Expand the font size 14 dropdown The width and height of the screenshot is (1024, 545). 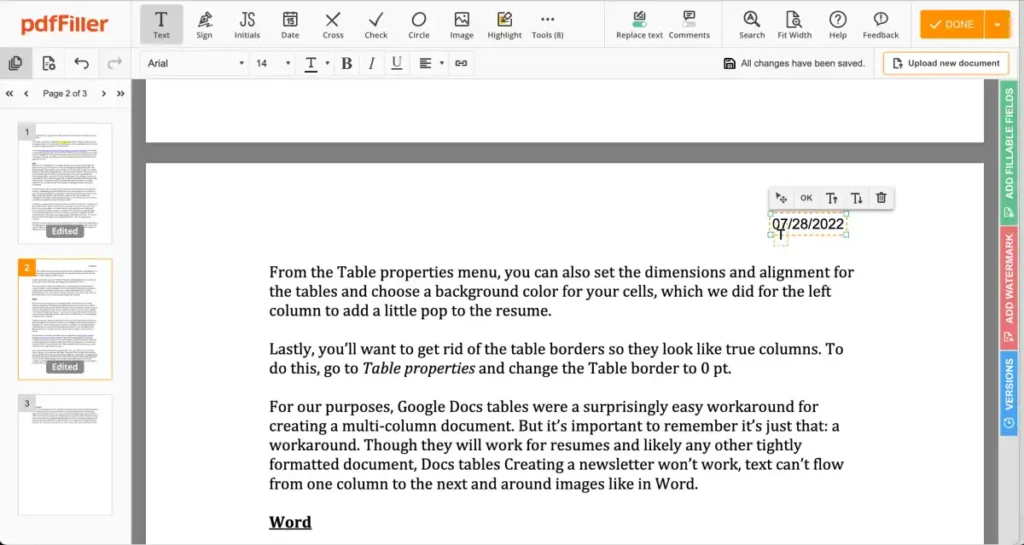273,63
